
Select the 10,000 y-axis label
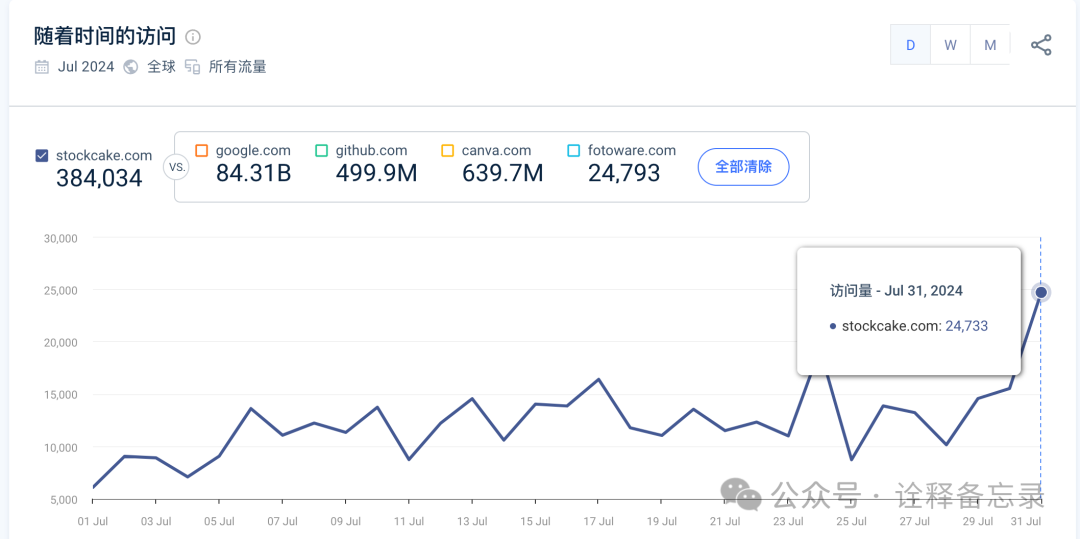pos(61,447)
